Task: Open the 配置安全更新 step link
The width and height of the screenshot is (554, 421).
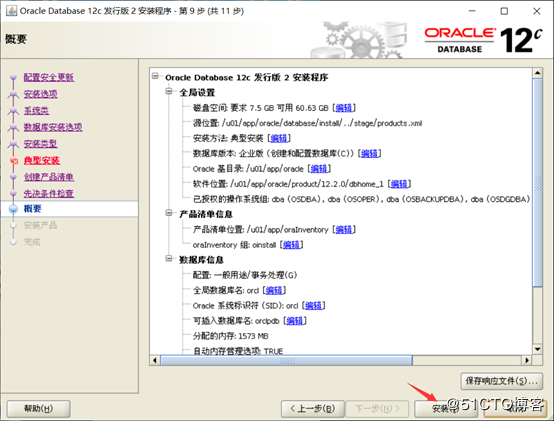Action: 49,77
